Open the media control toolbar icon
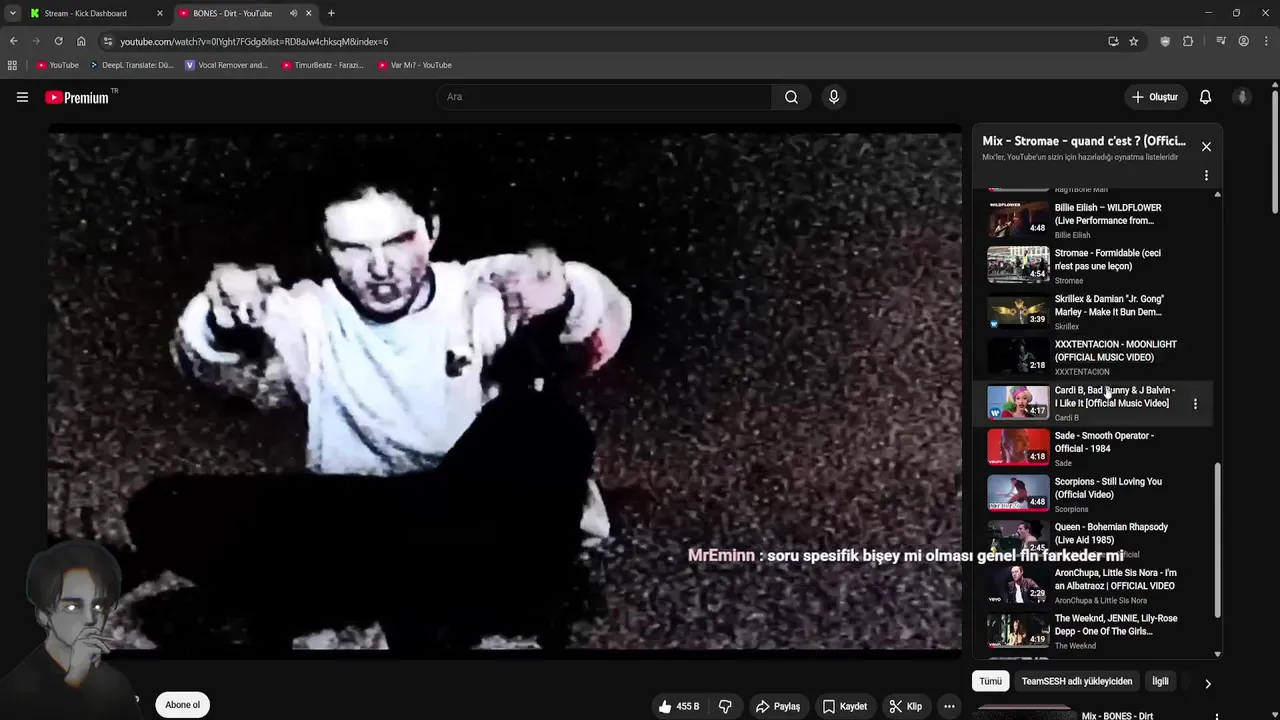The image size is (1280, 720). 1221,41
